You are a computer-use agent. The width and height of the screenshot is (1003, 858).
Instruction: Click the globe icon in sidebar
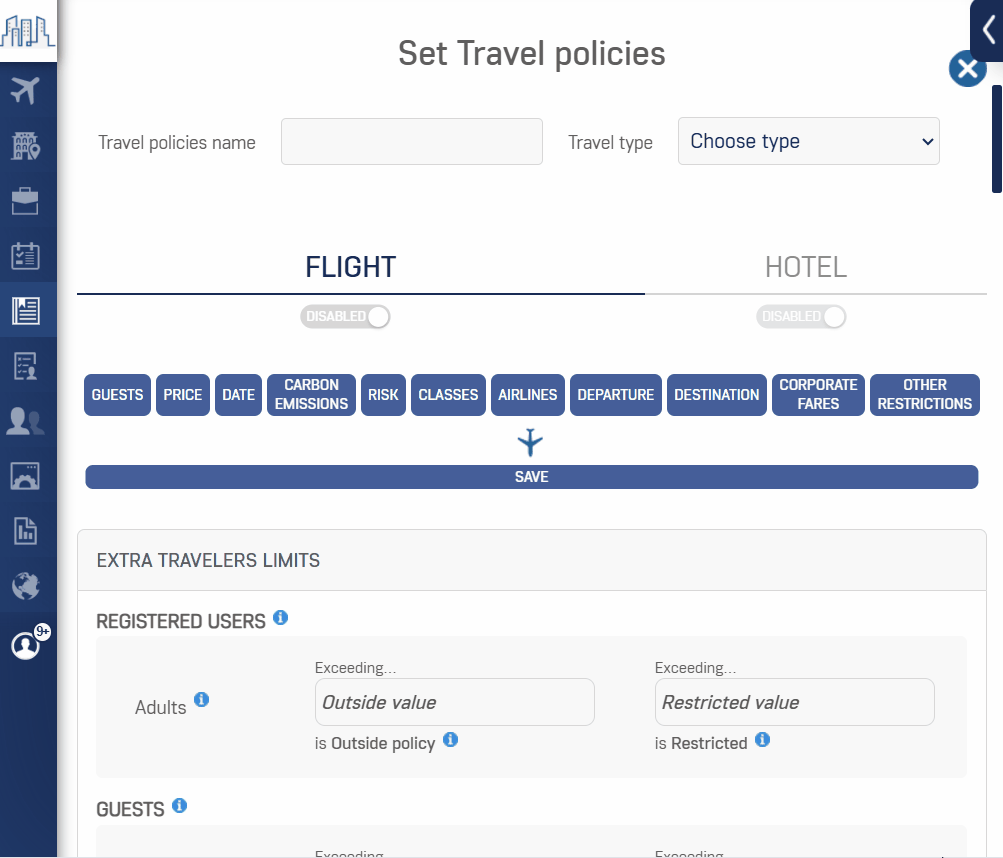click(25, 586)
